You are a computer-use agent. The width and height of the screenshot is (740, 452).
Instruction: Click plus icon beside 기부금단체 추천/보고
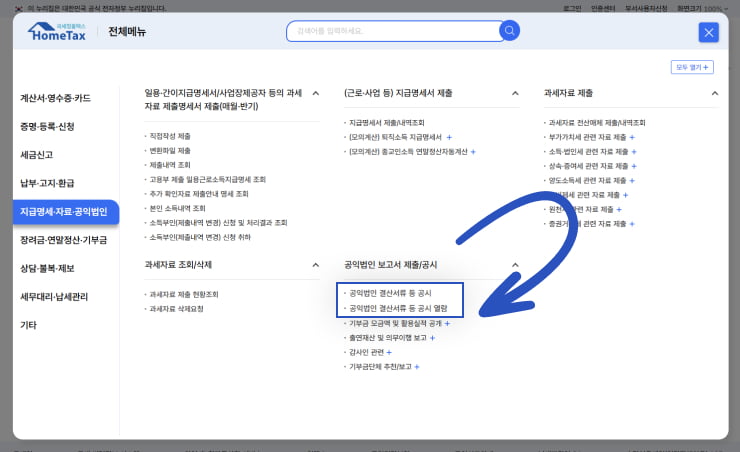tap(416, 367)
